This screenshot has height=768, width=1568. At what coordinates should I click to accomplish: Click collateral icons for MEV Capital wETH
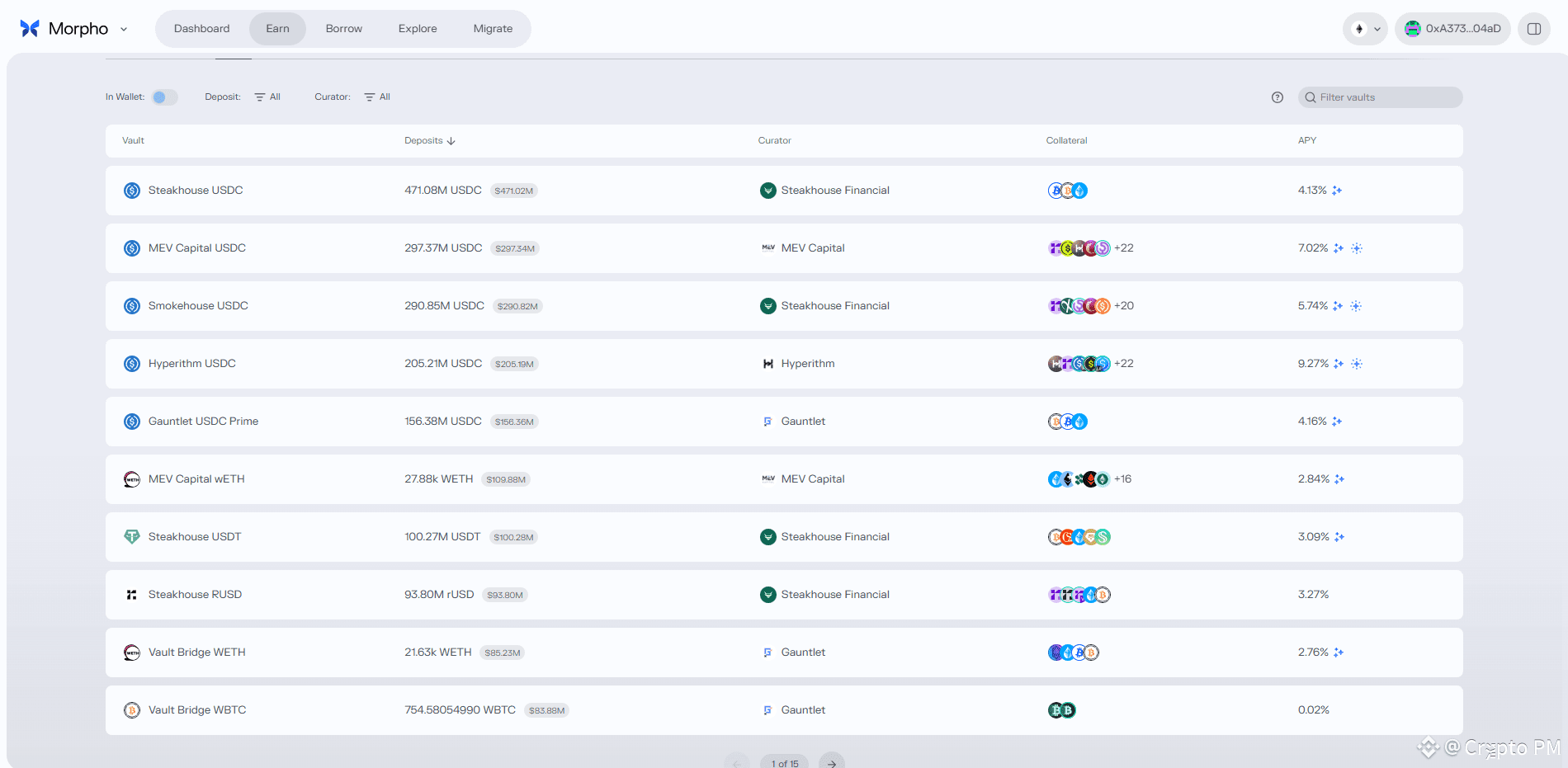[x=1089, y=479]
